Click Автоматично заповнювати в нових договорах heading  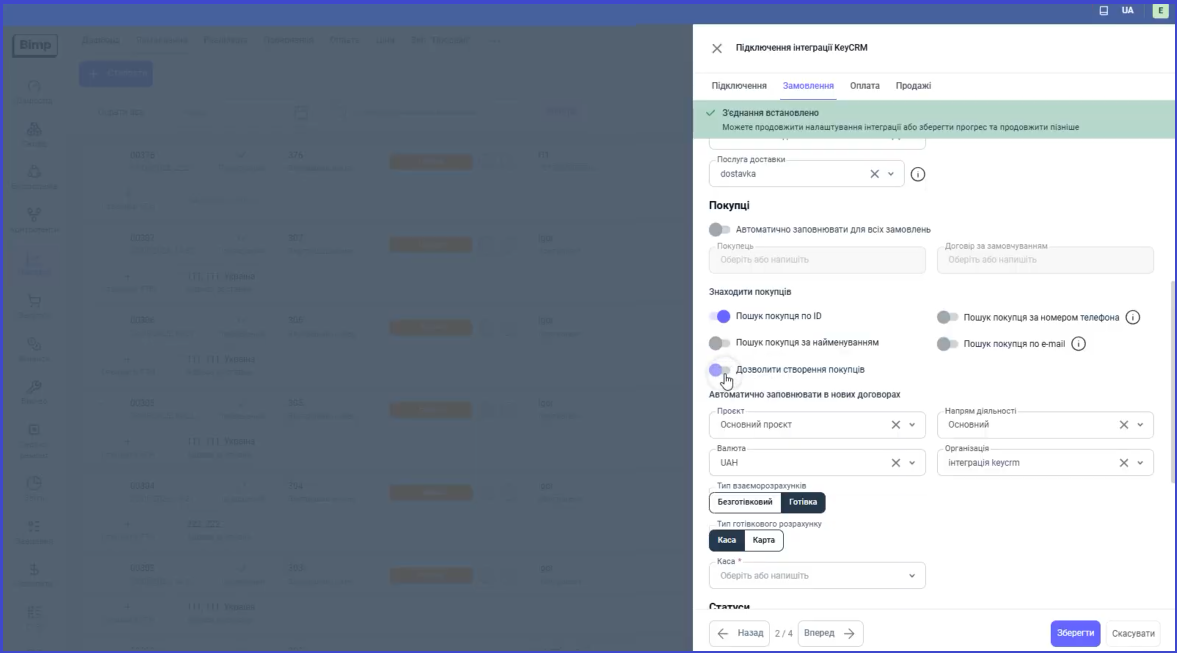click(x=805, y=395)
